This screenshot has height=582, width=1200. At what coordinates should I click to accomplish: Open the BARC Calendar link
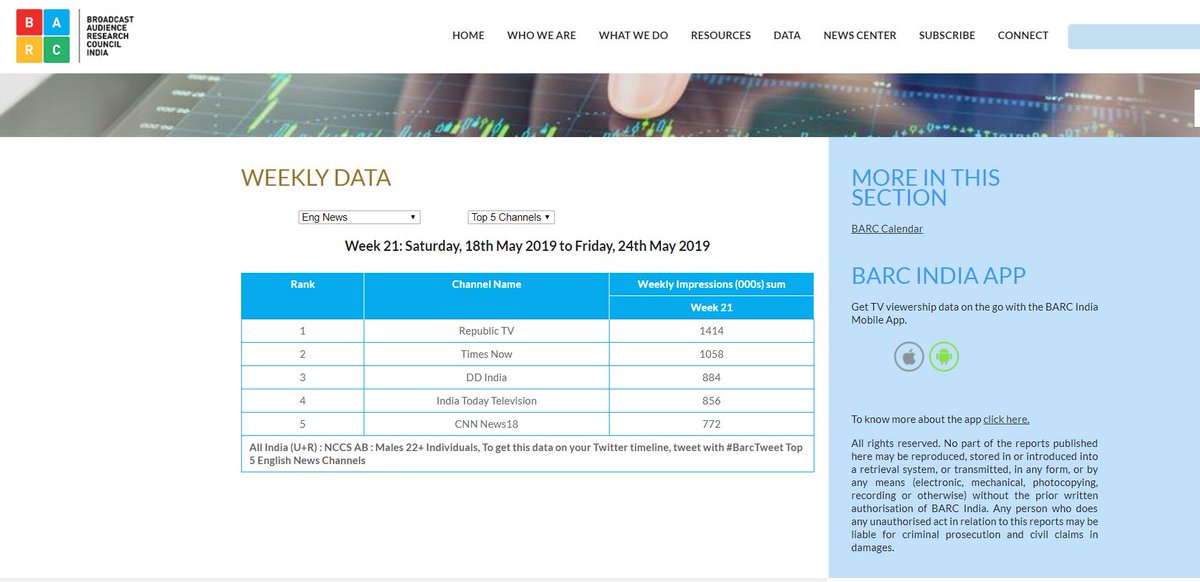887,229
